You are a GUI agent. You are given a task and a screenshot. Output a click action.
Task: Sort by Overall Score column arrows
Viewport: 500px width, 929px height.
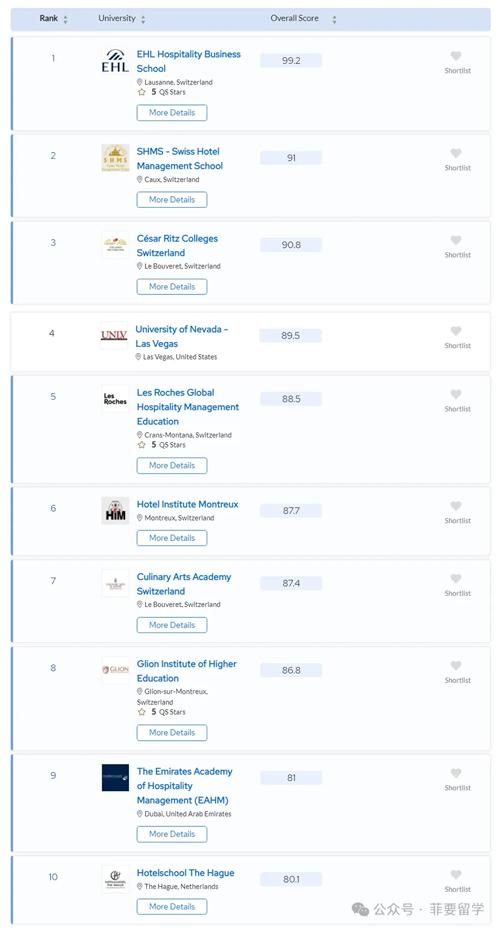[334, 20]
